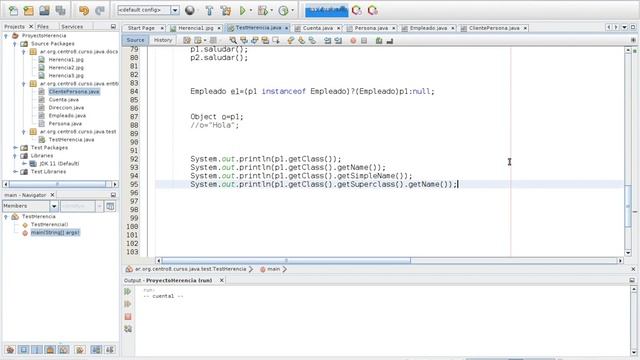This screenshot has width=640, height=360.
Task: Expand the JDK 11 (Default) node
Action: point(24,164)
